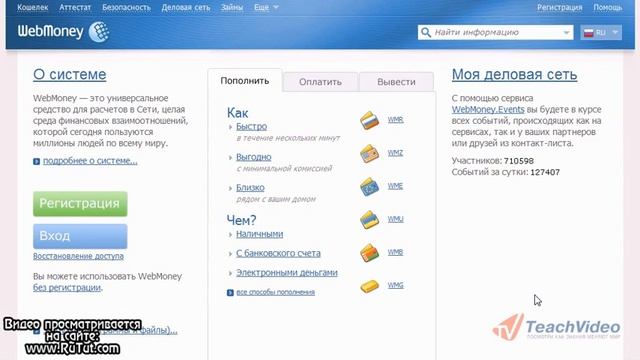Open 'Электронными деньгами' link
640x360 pixels.
click(x=287, y=273)
